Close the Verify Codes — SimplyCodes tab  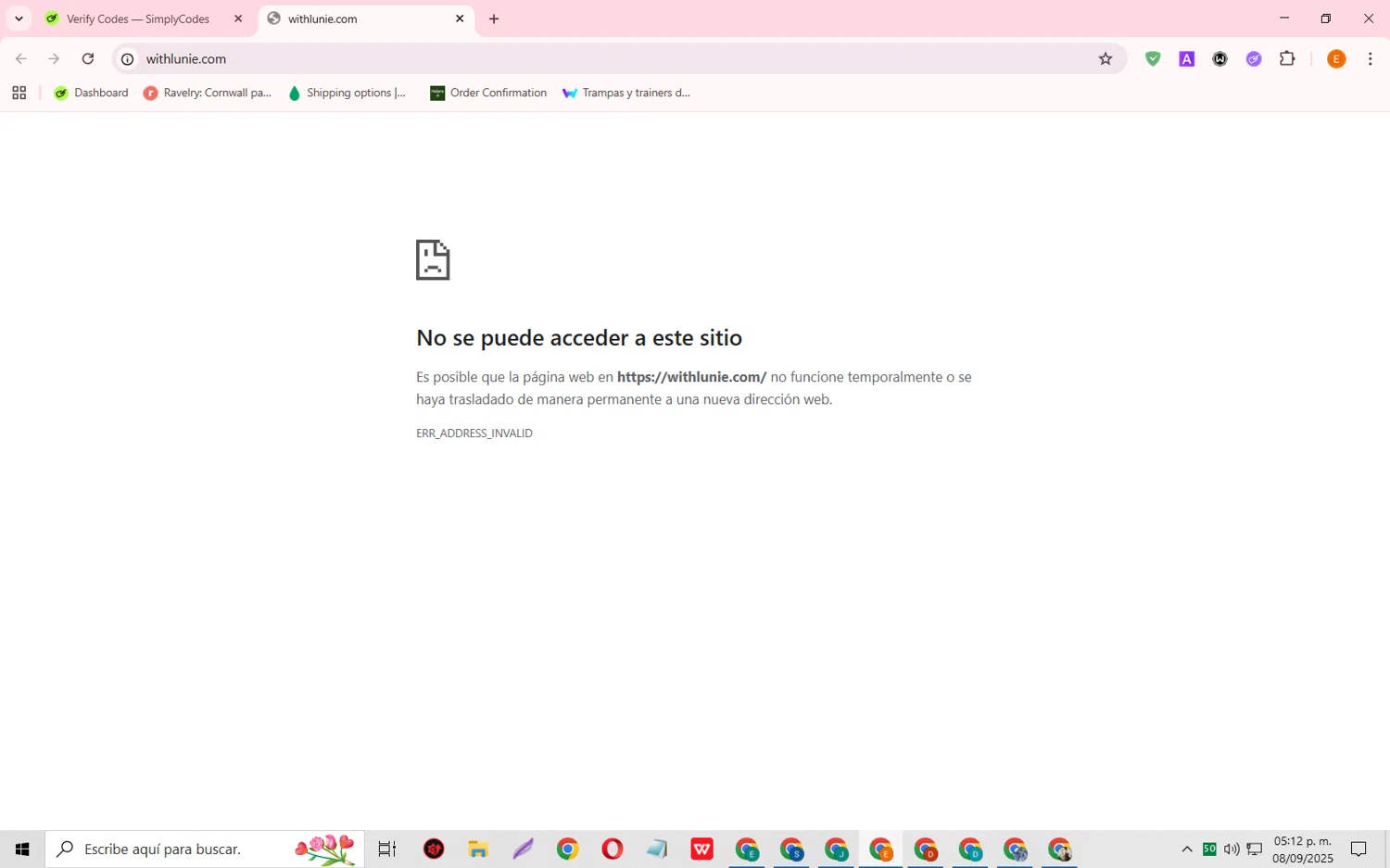(x=238, y=19)
